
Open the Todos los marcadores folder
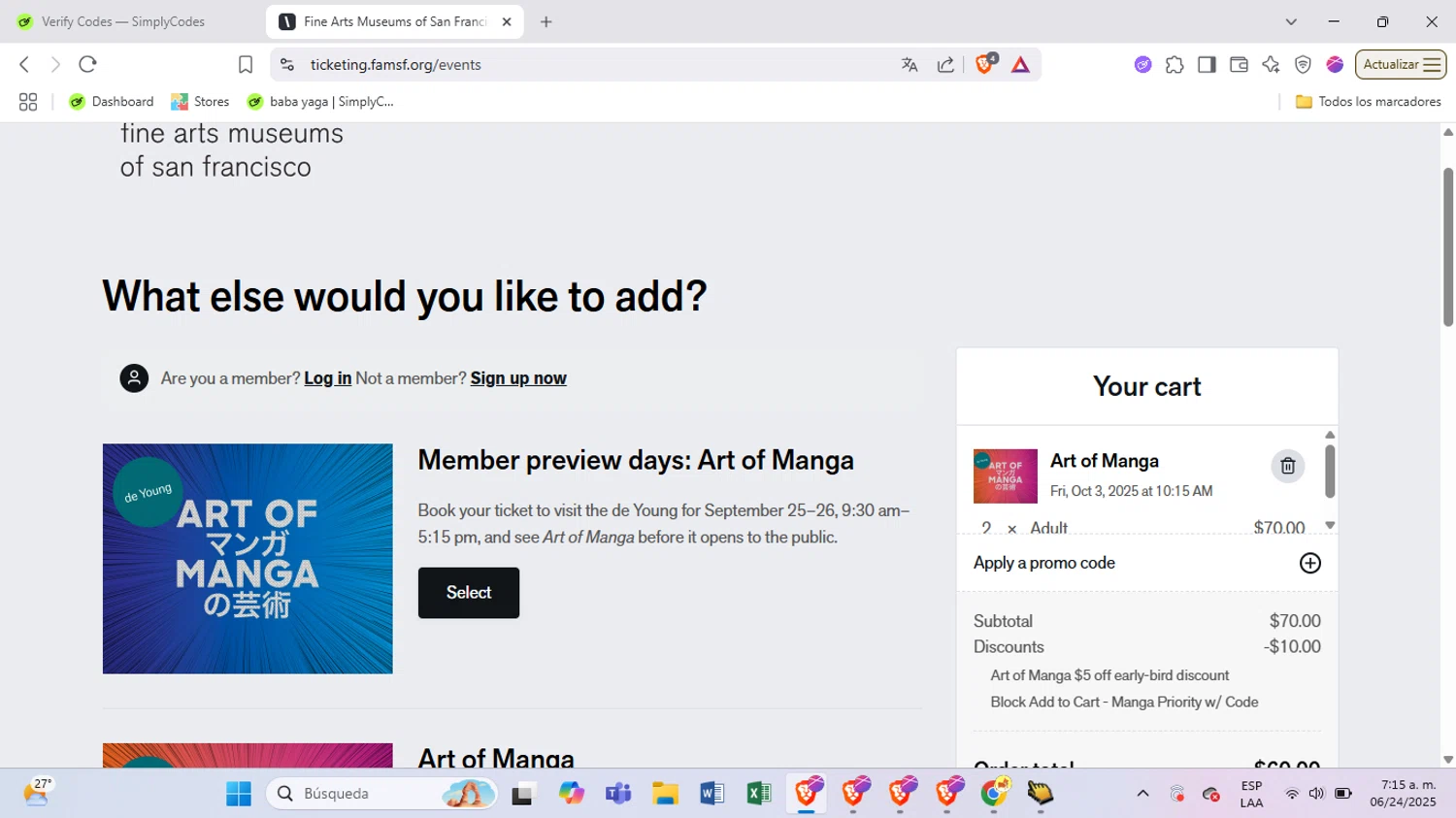coord(1369,102)
